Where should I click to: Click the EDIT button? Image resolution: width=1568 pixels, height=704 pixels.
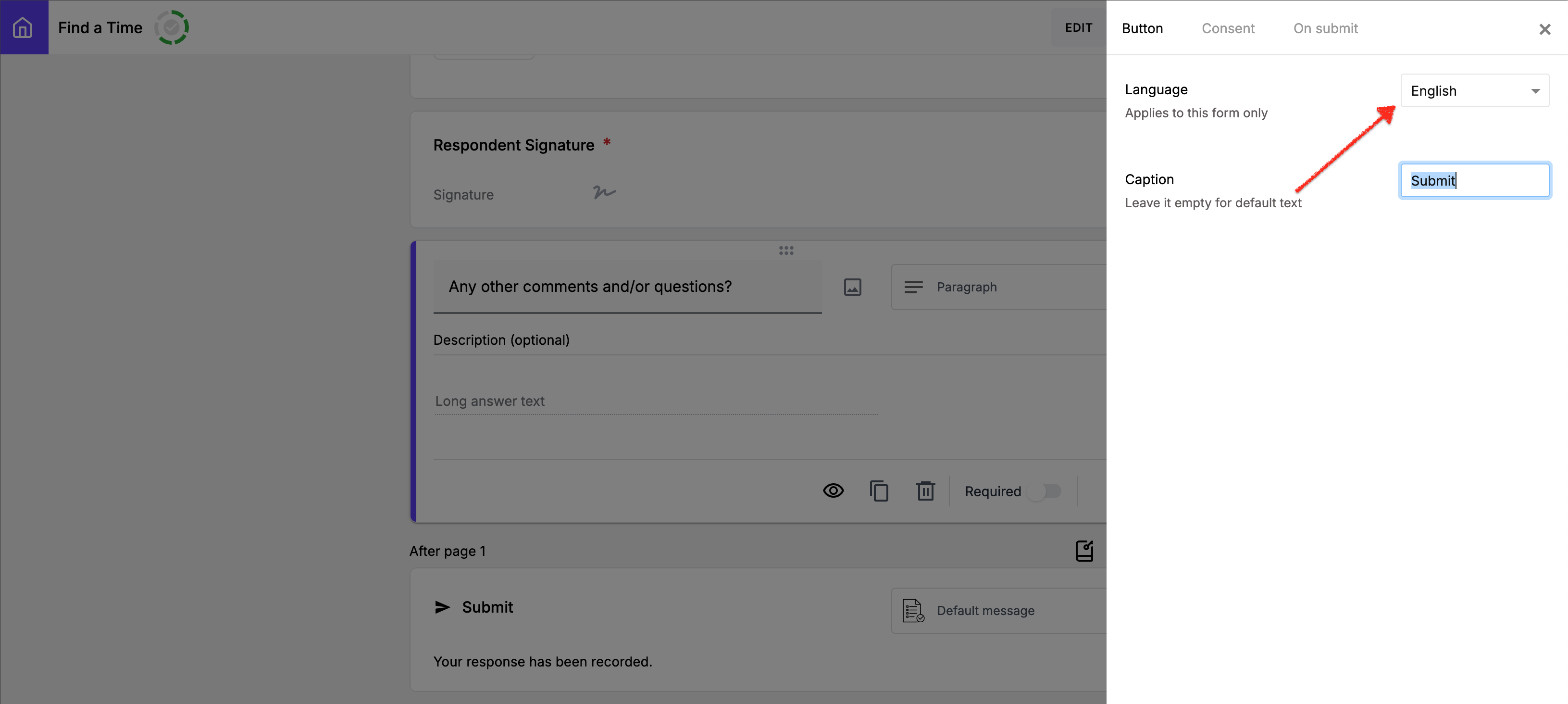pos(1078,27)
